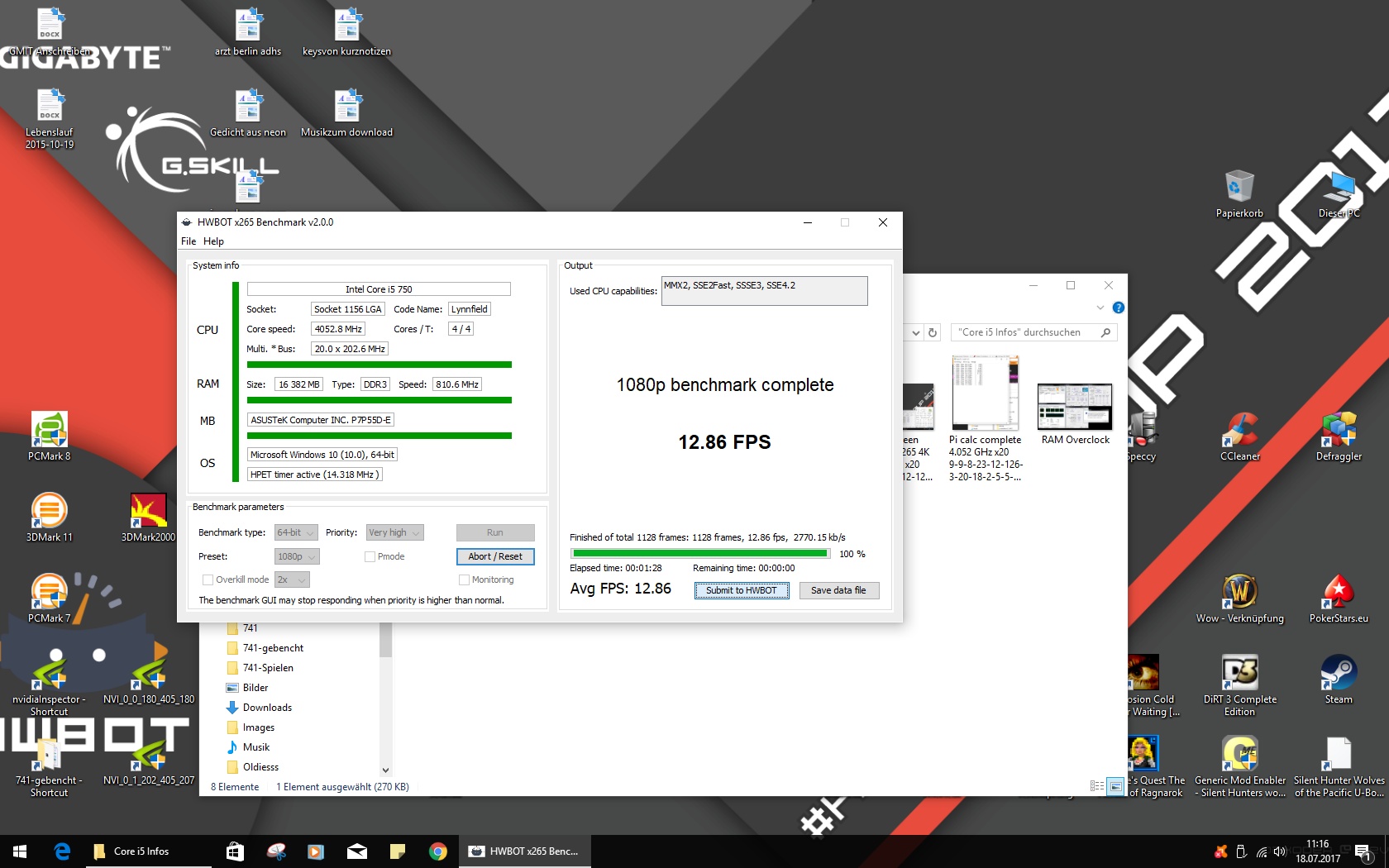Screen dimensions: 1389x868
Task: Open the Papierkorb recycle bin
Action: [1239, 193]
